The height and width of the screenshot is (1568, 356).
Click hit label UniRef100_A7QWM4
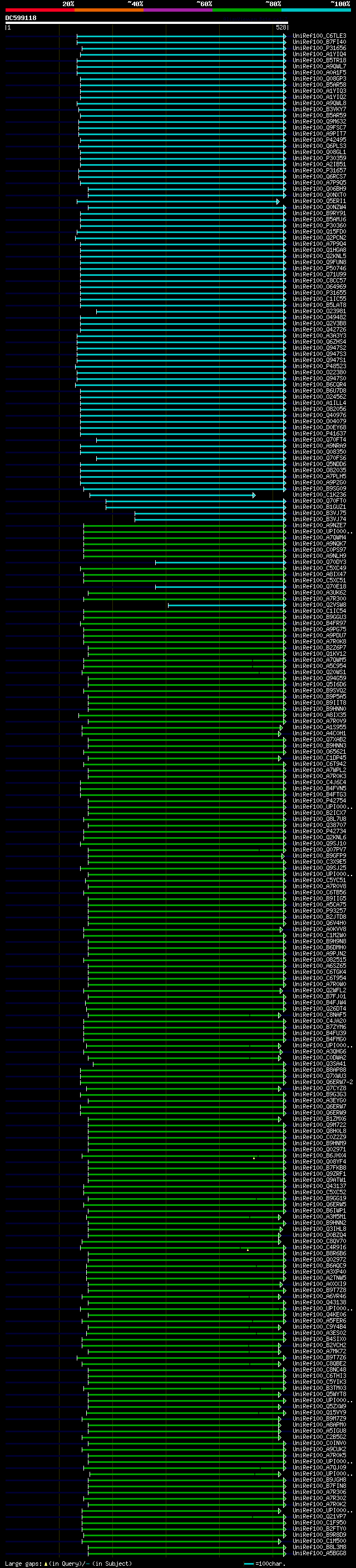point(319,537)
